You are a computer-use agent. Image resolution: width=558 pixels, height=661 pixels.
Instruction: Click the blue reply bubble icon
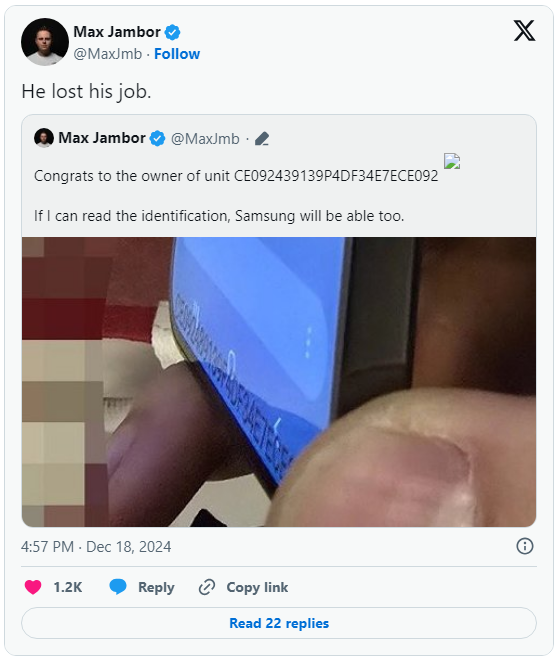click(118, 586)
